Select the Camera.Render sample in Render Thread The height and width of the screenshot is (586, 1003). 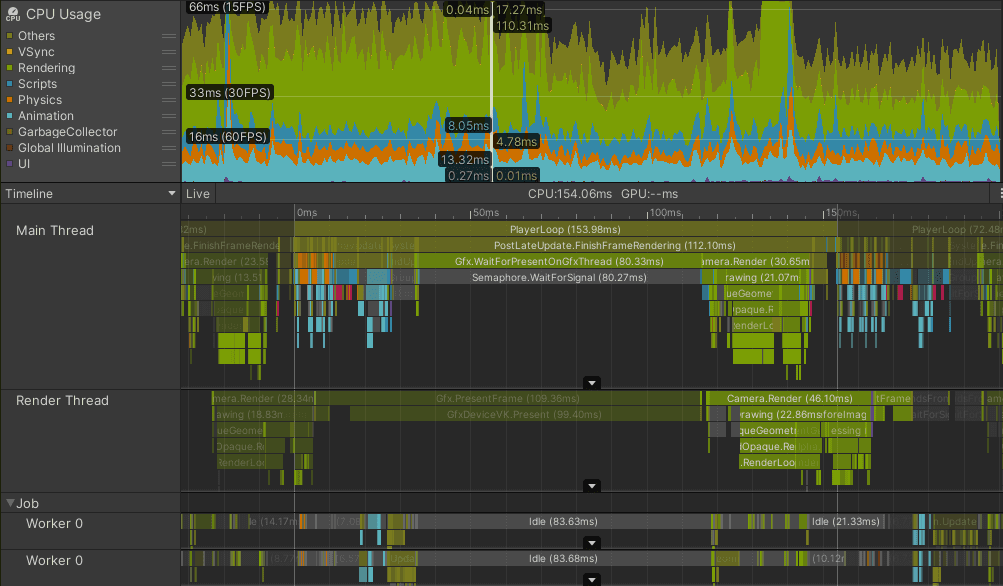(789, 398)
